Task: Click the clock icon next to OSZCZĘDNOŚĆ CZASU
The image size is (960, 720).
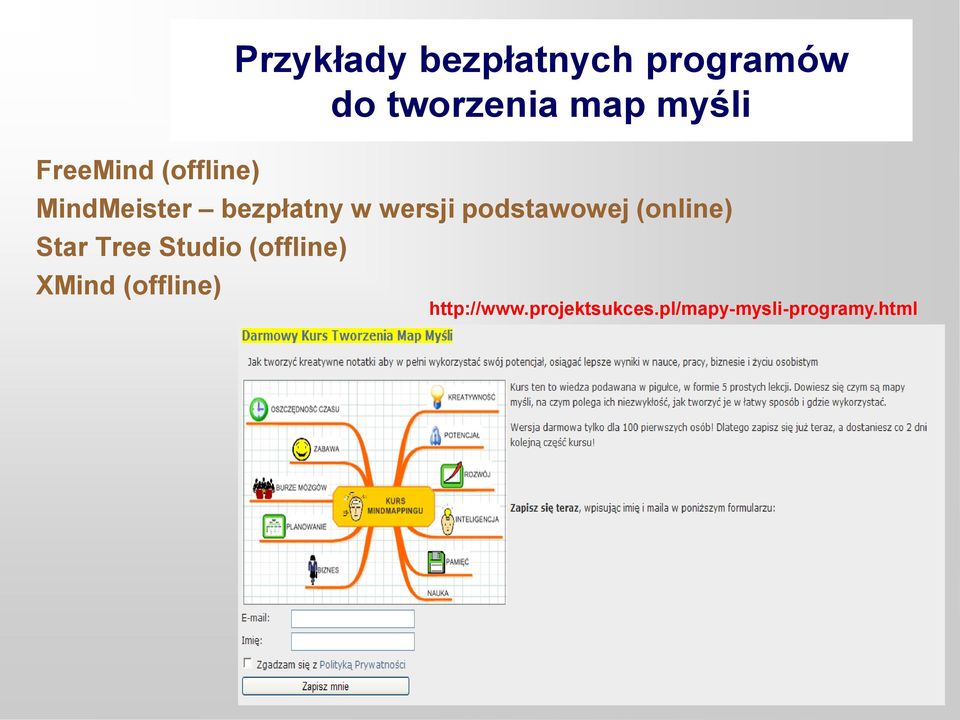Action: 259,409
